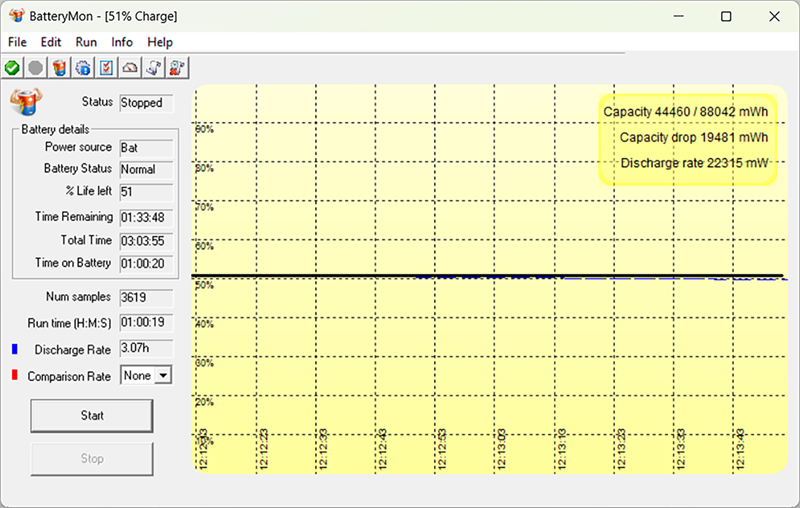
Task: Click the gray octagon stop monitoring icon
Action: [x=36, y=68]
